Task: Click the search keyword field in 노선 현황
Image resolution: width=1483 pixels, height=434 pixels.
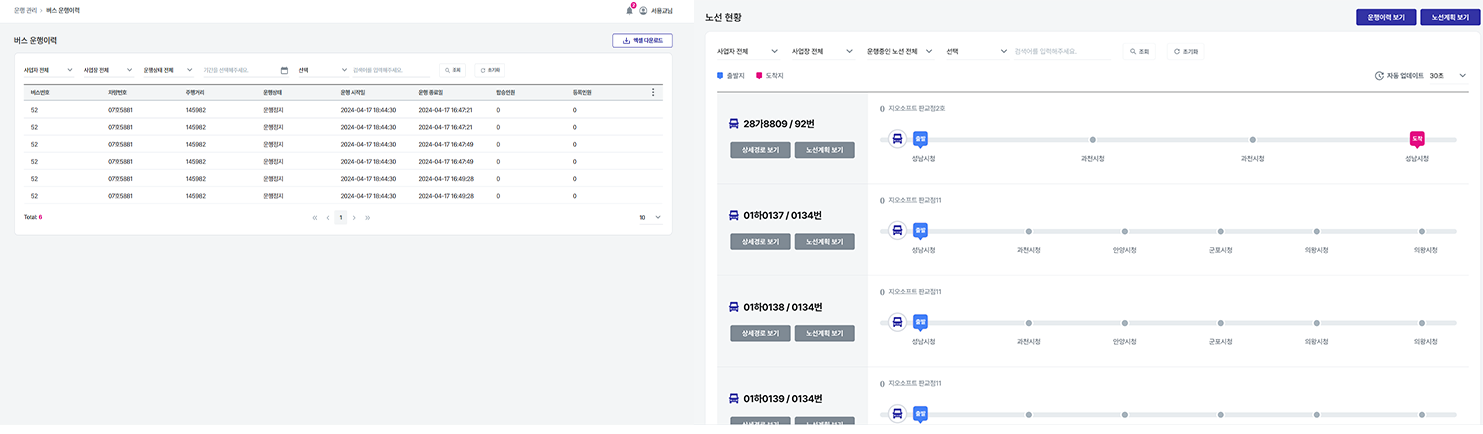Action: click(1062, 51)
